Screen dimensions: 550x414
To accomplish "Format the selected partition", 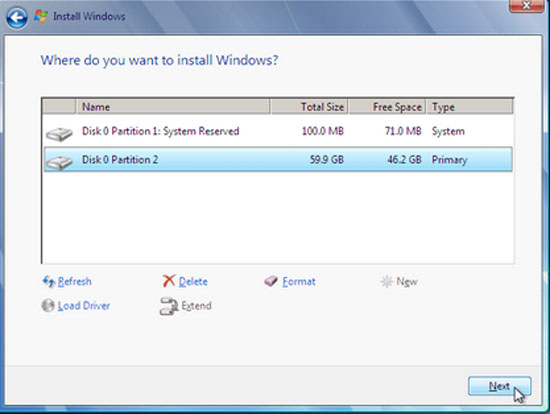I will tap(299, 281).
